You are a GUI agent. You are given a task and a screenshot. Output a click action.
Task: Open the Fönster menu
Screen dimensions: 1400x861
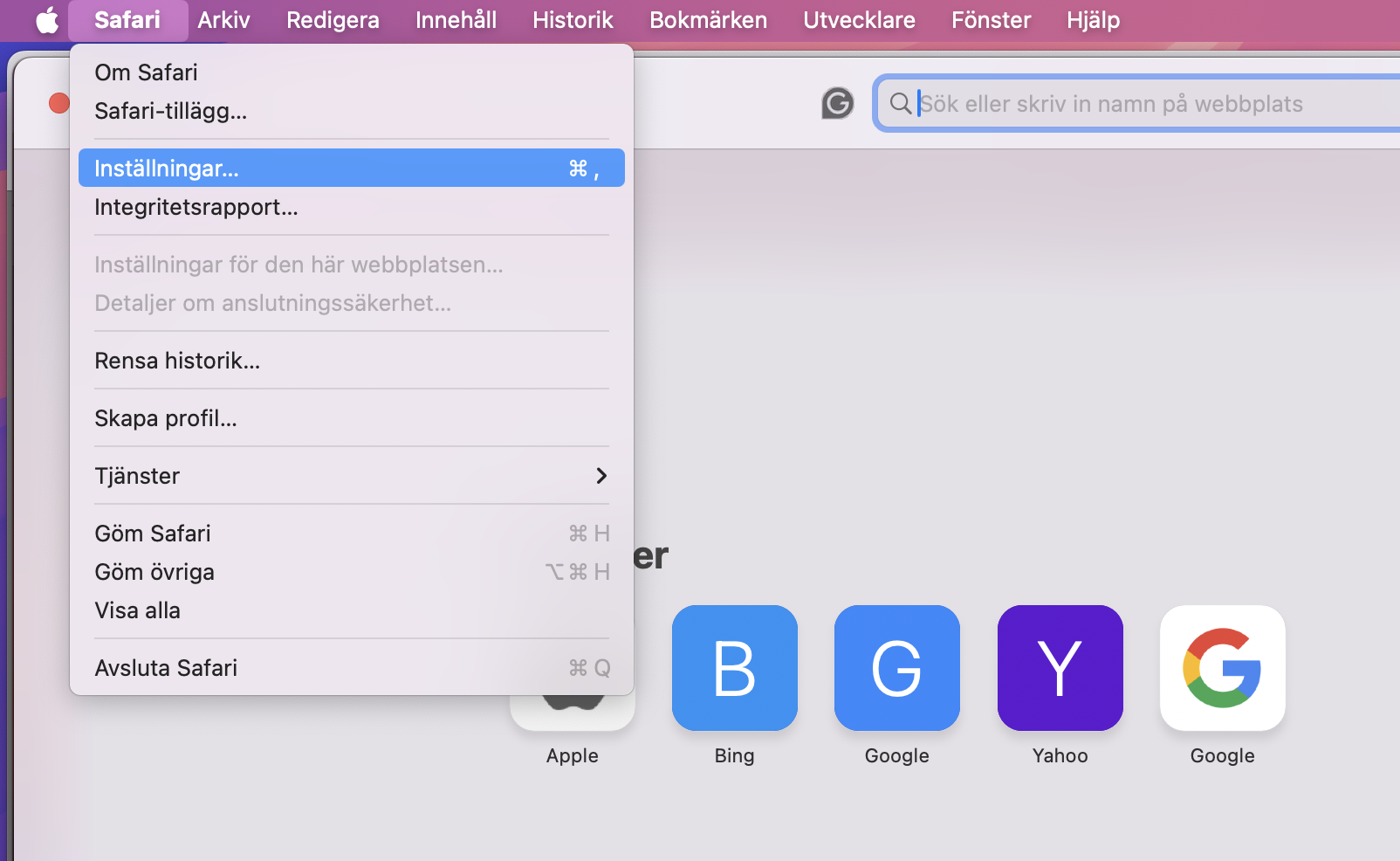pos(991,20)
